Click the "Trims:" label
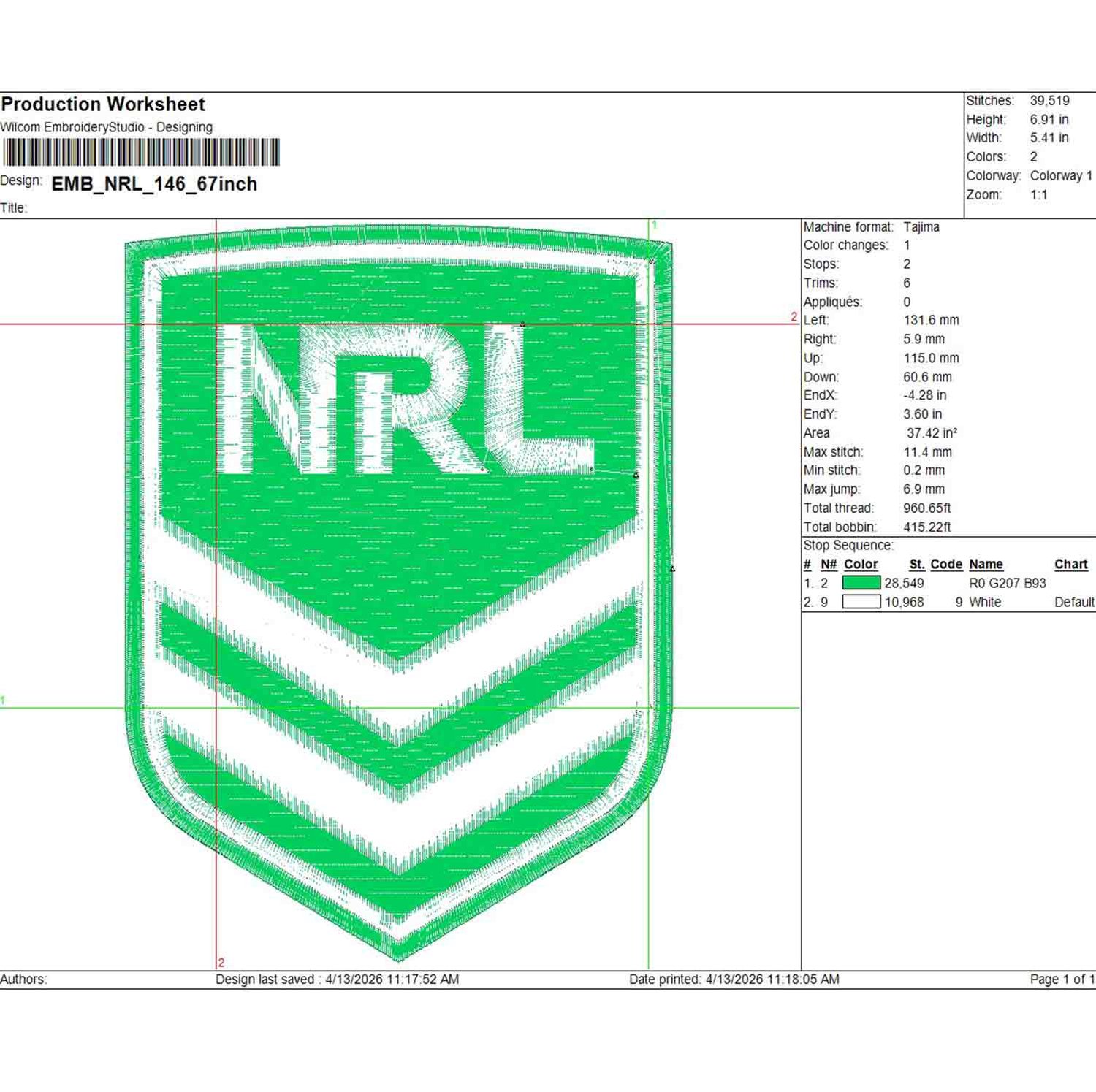Screen dimensions: 1096x1092 pos(821,283)
